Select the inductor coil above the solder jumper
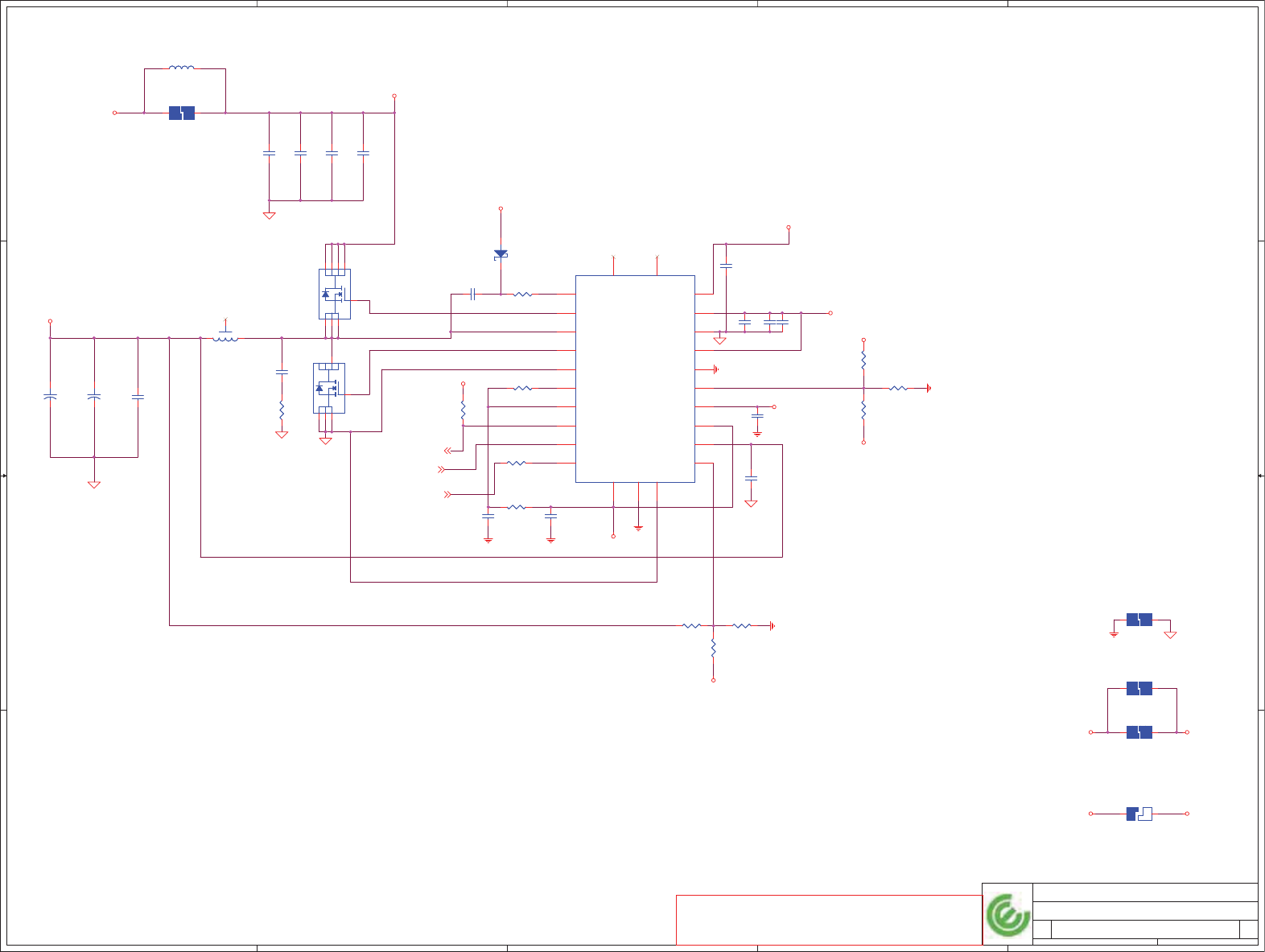The image size is (1265, 952). coord(182,68)
